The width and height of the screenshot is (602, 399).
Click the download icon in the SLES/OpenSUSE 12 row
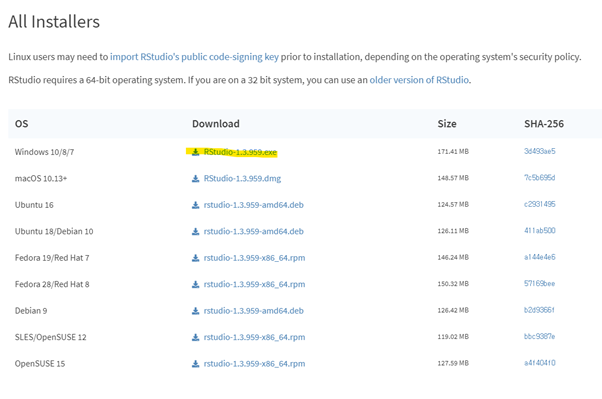(195, 338)
